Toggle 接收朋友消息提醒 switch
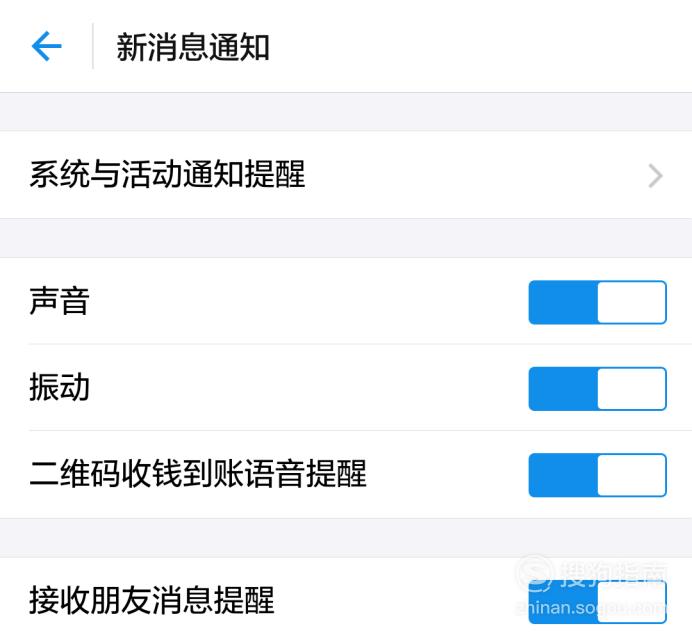 point(598,602)
